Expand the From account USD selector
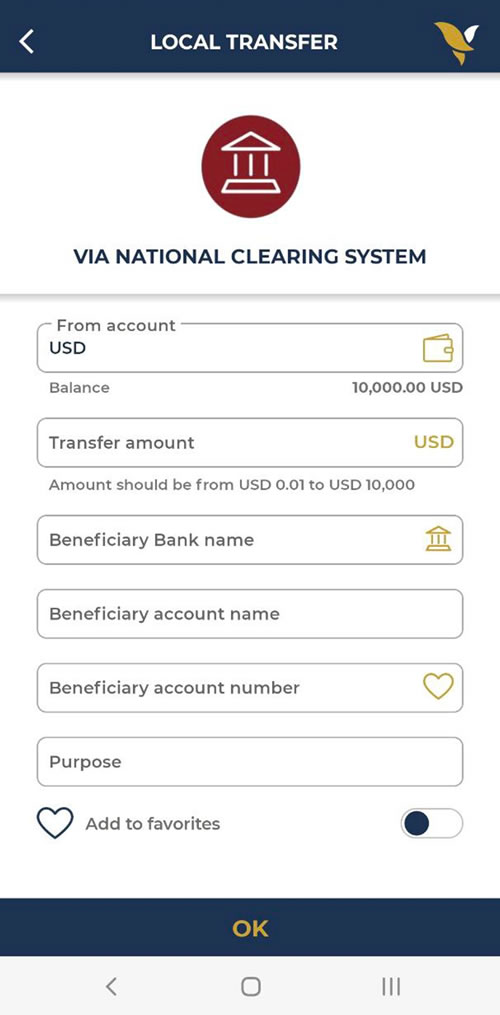 [250, 348]
